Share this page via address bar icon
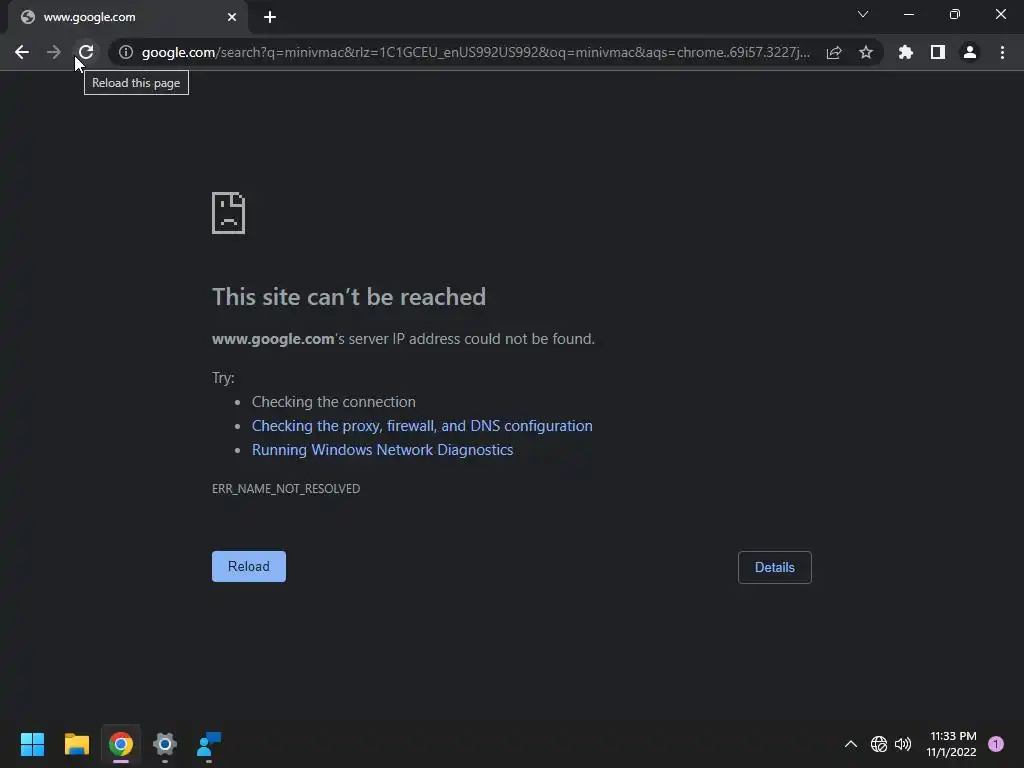Image resolution: width=1024 pixels, height=768 pixels. click(x=834, y=52)
